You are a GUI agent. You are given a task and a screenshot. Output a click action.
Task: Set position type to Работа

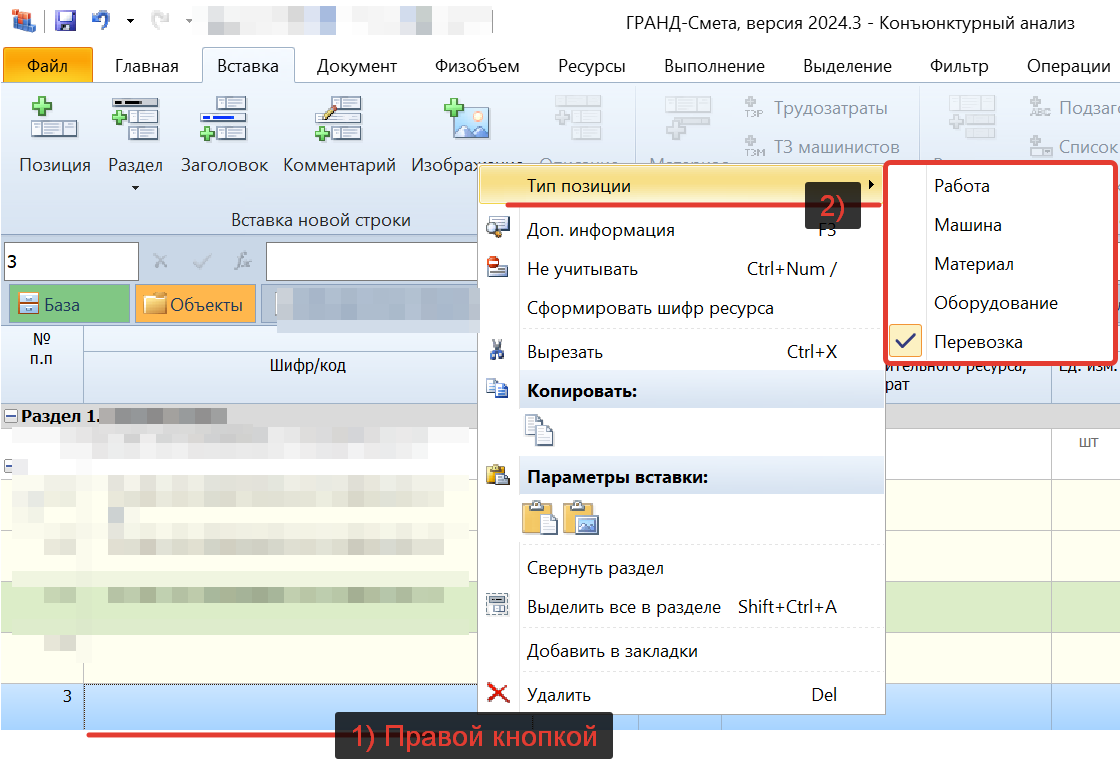click(999, 186)
